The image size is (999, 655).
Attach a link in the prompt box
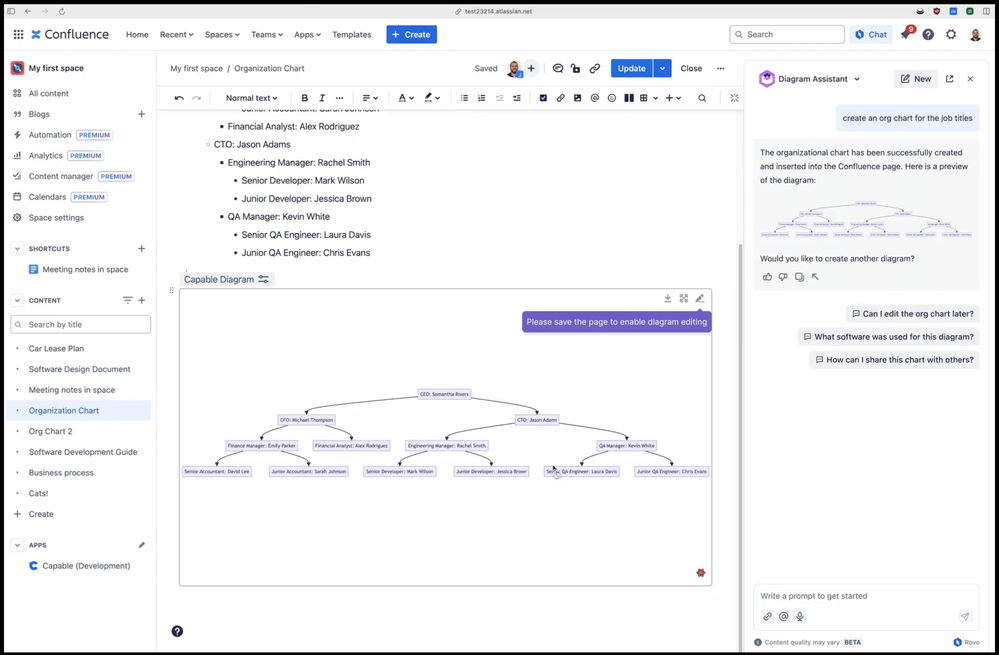point(768,616)
